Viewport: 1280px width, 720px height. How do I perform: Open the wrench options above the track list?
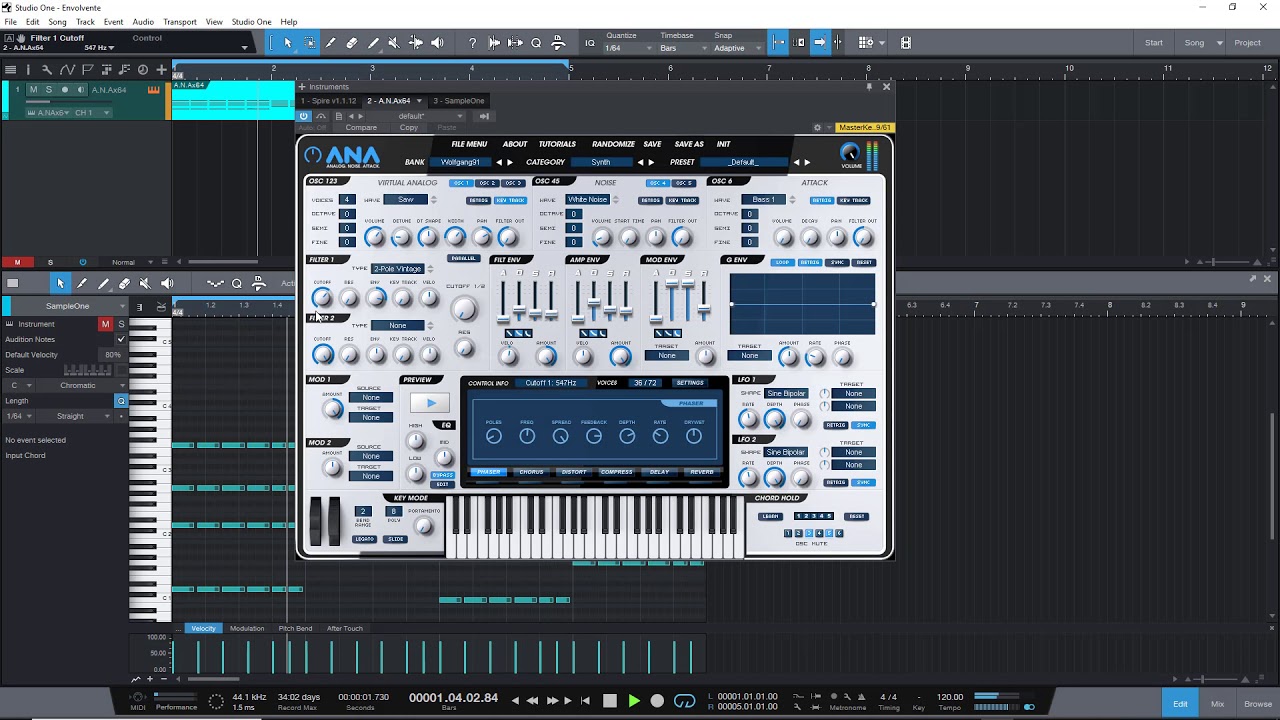click(x=46, y=70)
